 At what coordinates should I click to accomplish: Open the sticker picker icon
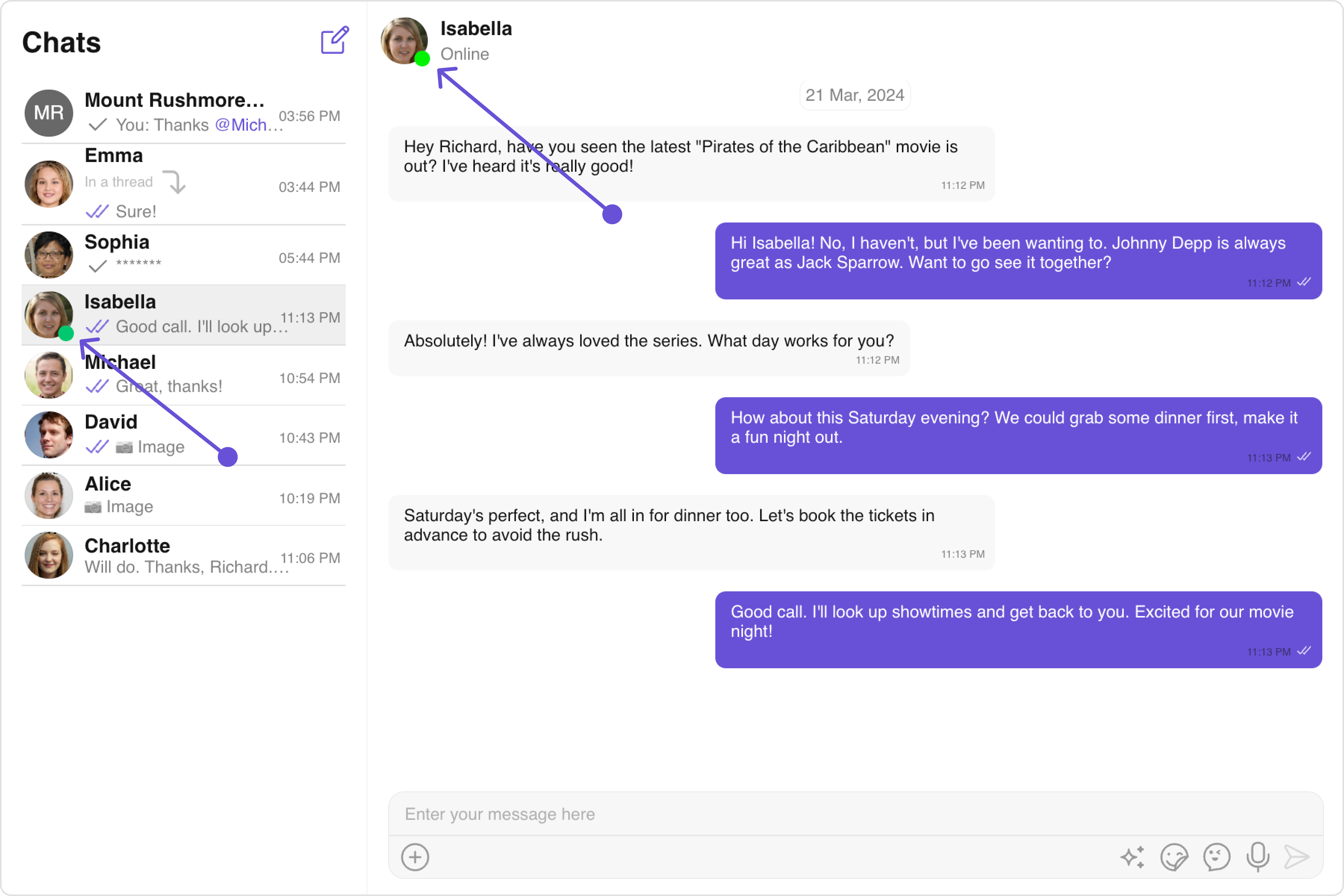(x=1174, y=857)
